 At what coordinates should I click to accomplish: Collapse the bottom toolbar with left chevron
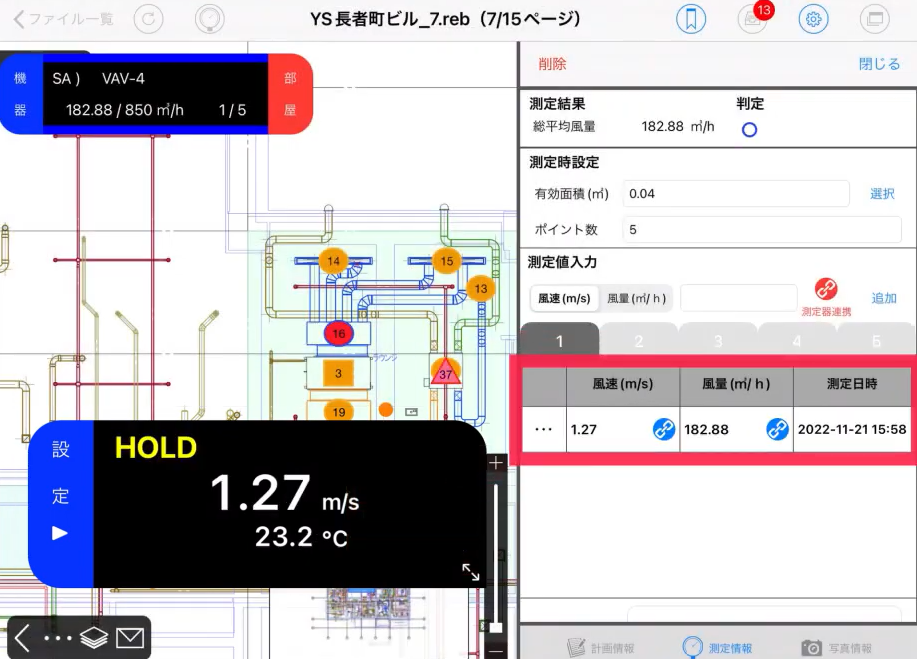(23, 638)
